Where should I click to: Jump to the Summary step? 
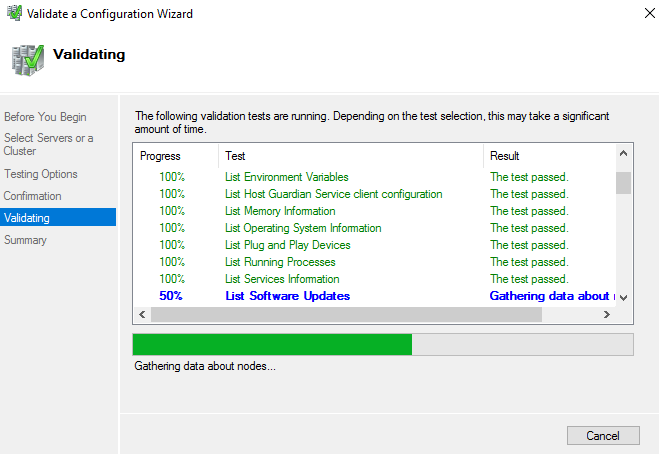tap(26, 240)
